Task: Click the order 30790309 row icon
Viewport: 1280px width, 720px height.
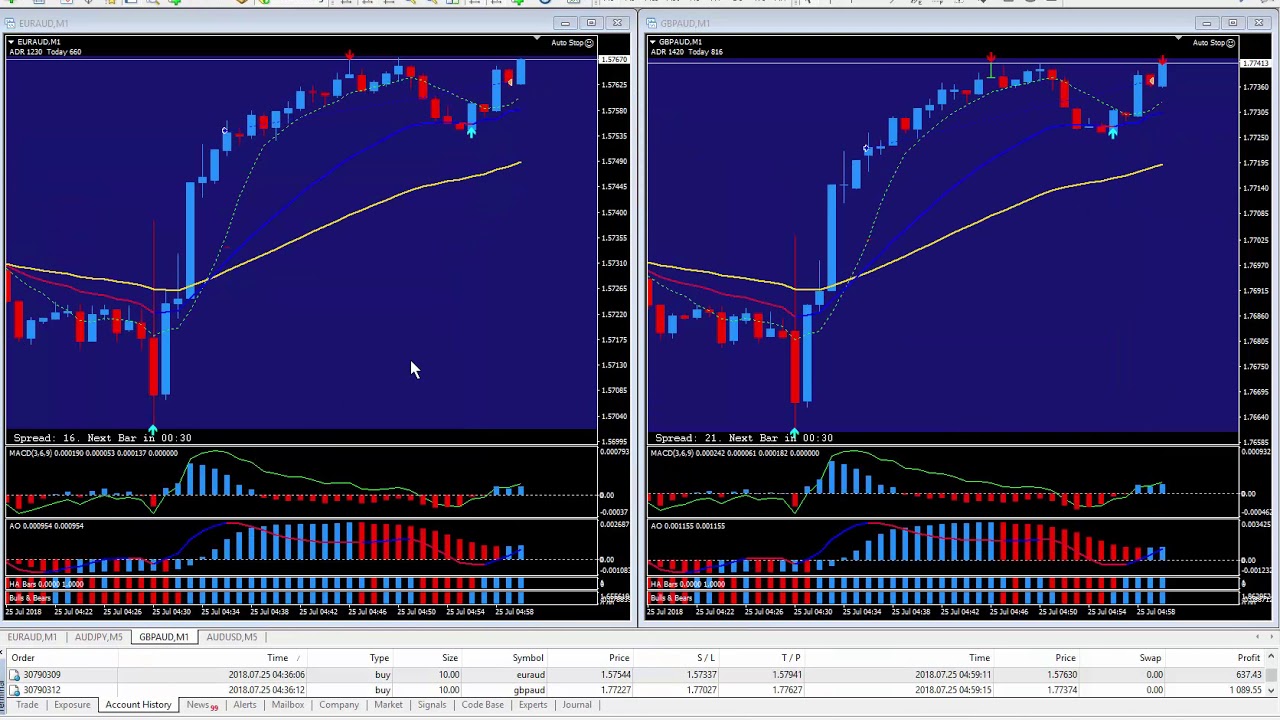Action: pyautogui.click(x=14, y=675)
